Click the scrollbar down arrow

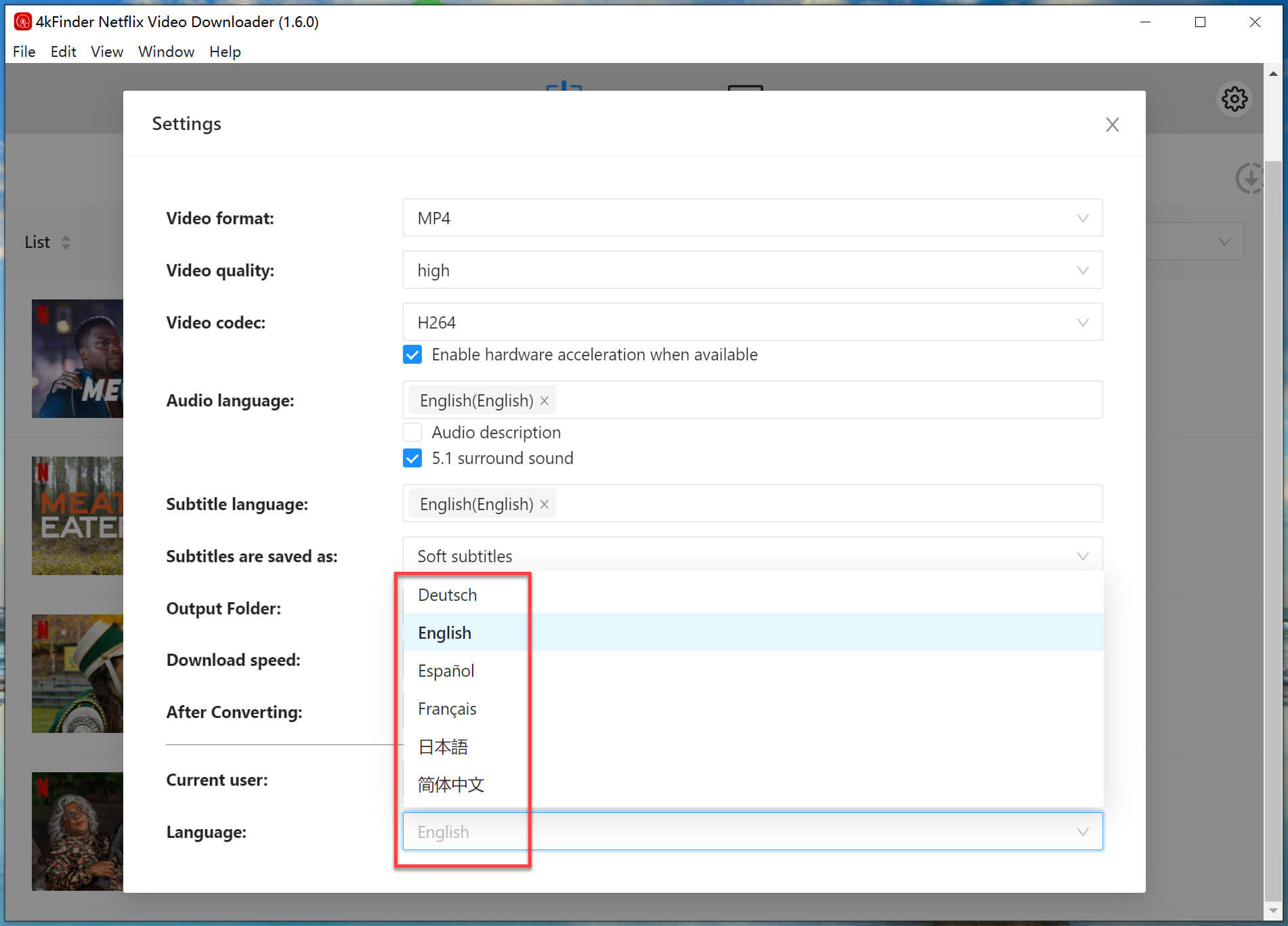tap(1273, 911)
